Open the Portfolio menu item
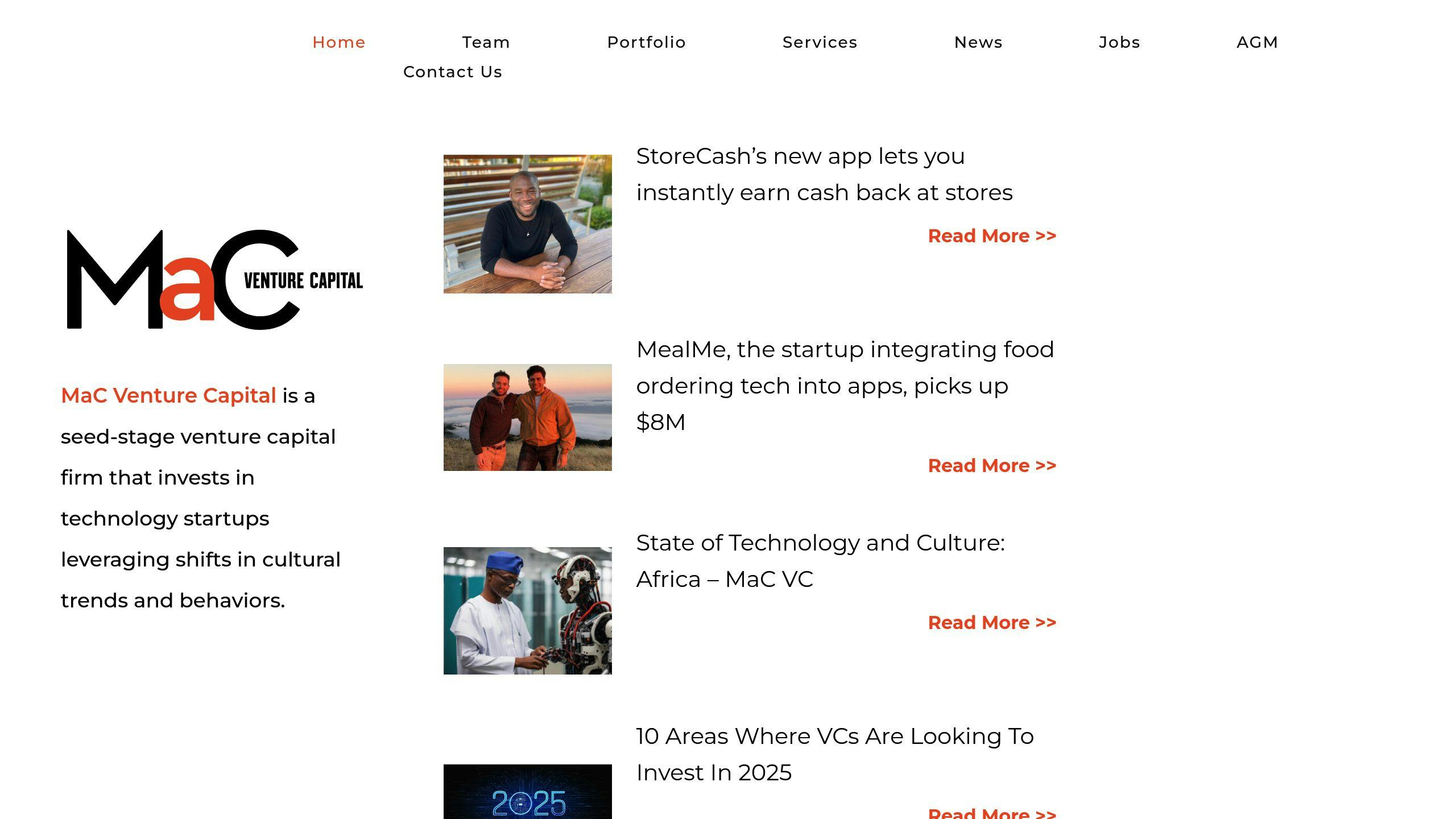 click(646, 42)
